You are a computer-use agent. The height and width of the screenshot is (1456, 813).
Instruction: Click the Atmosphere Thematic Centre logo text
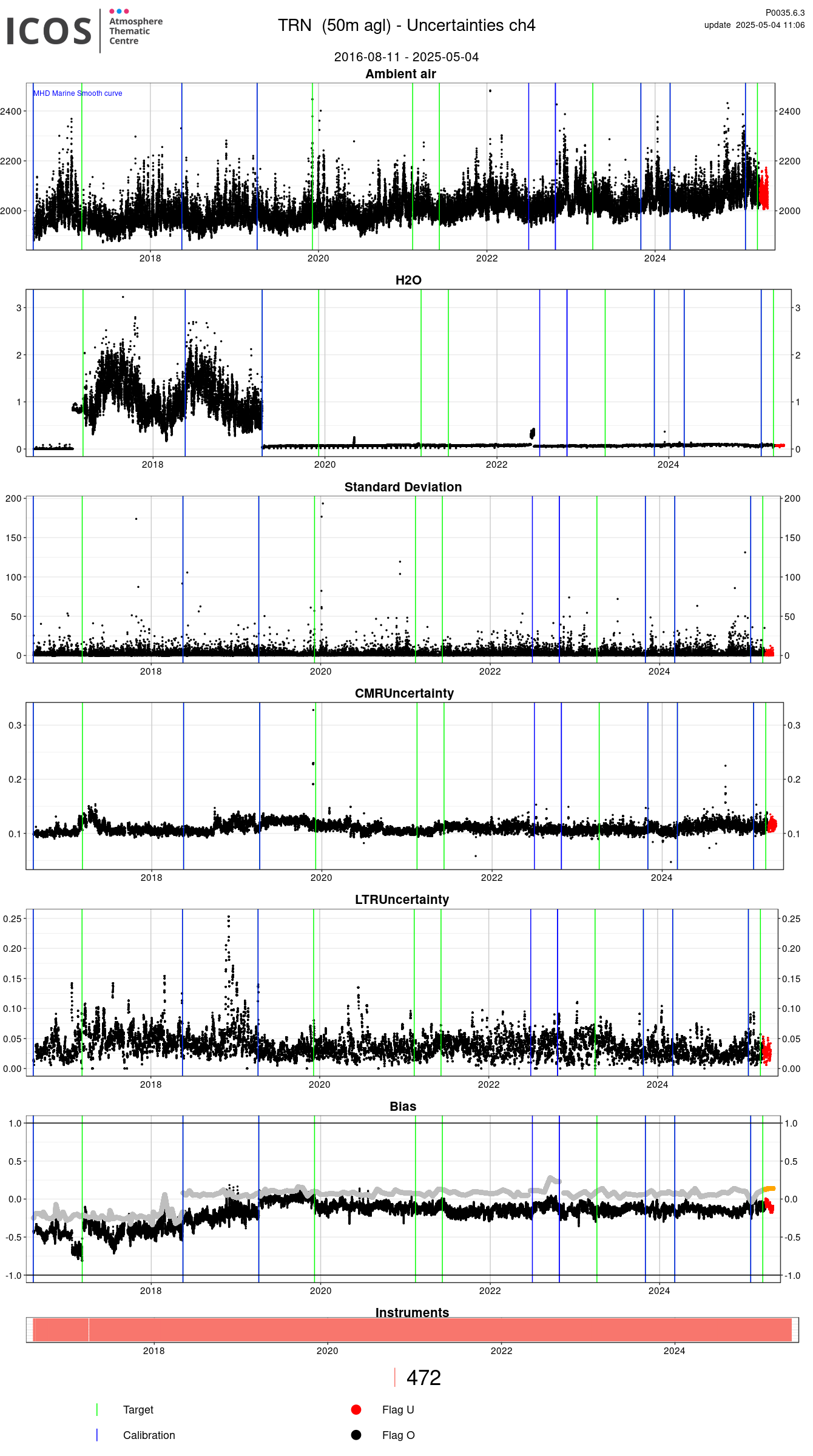pyautogui.click(x=136, y=31)
